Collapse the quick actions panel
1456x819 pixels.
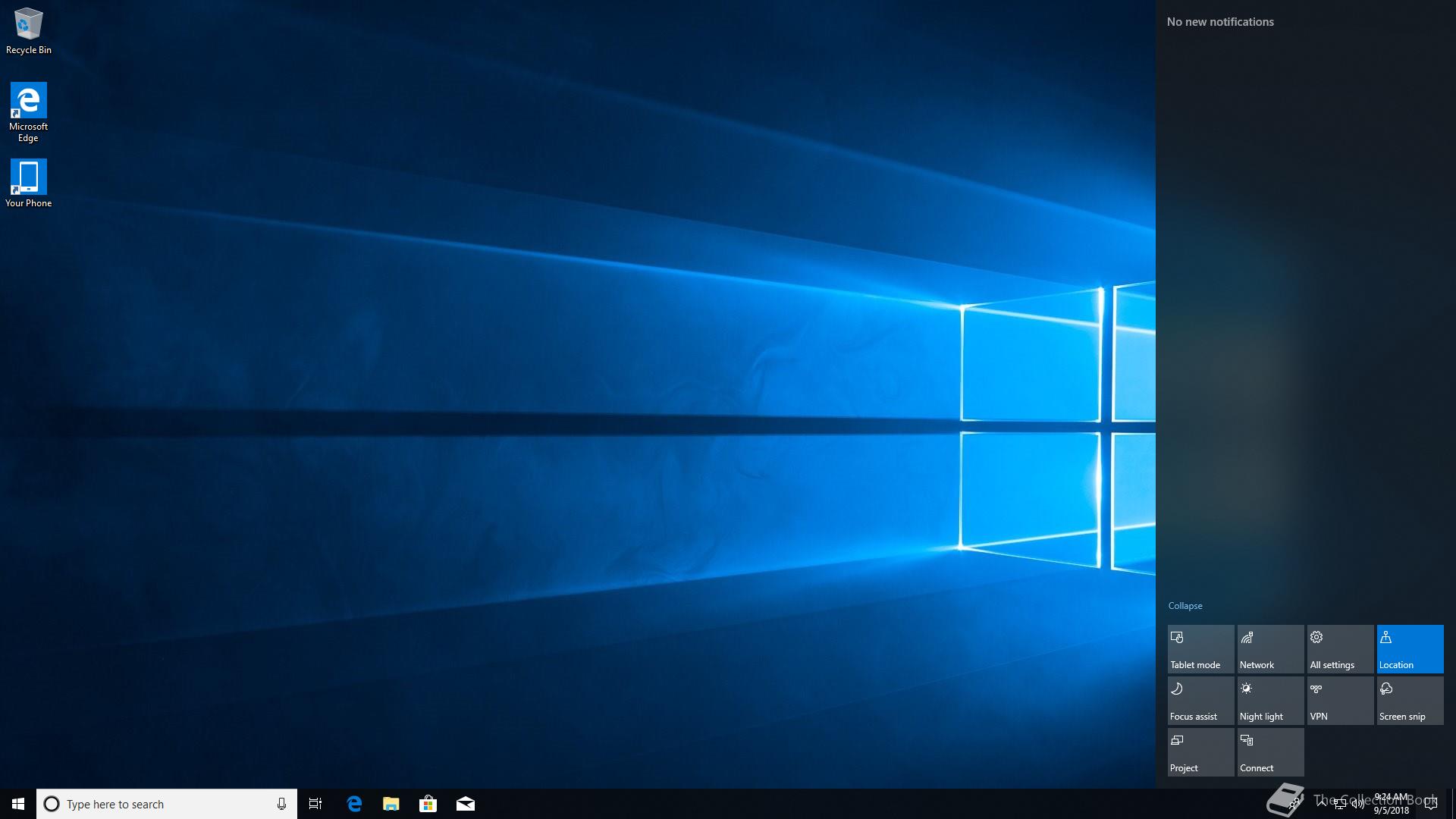(x=1185, y=606)
